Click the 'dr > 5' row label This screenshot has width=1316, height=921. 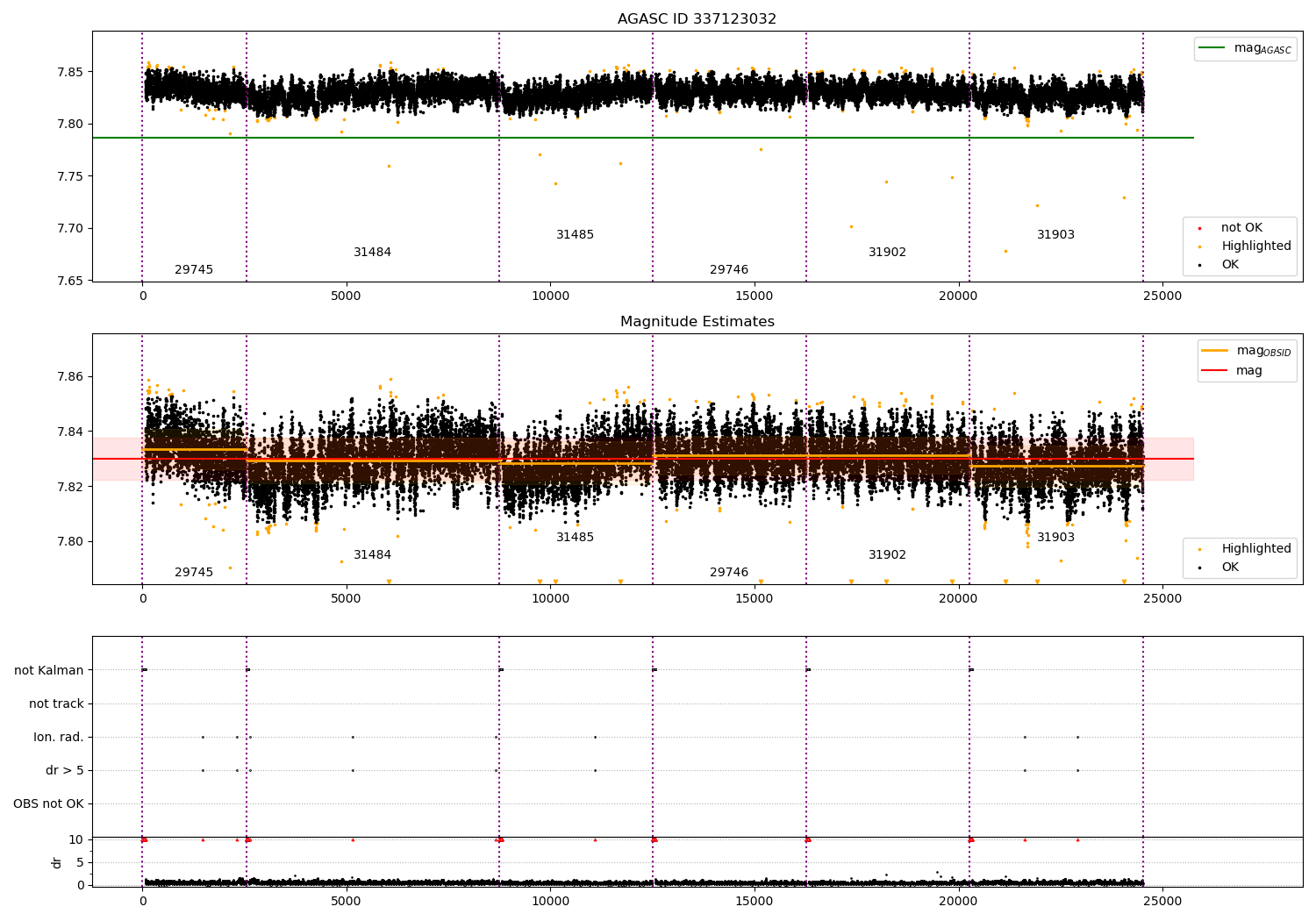click(x=65, y=770)
